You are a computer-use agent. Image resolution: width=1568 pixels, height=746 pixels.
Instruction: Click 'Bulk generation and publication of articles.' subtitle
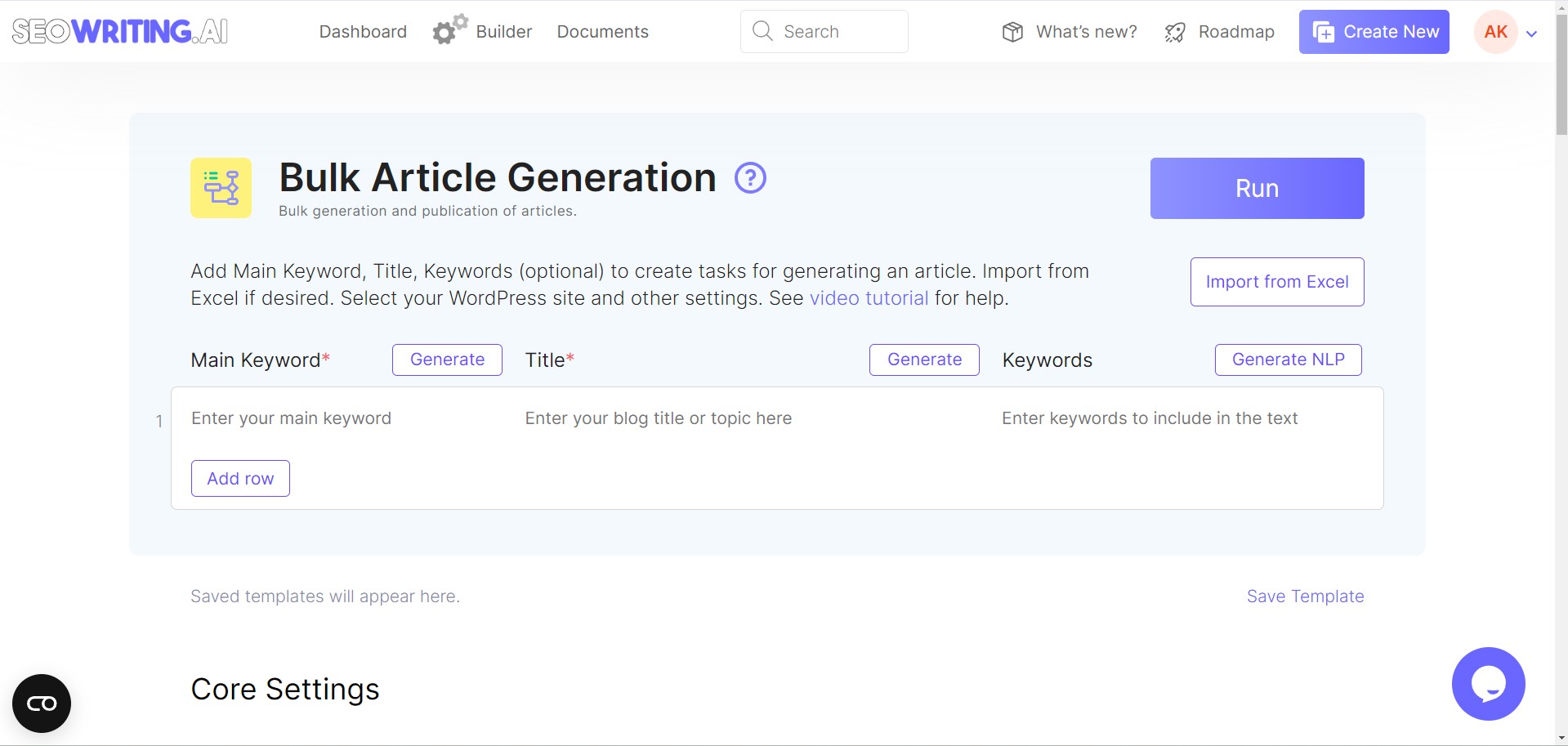(428, 211)
